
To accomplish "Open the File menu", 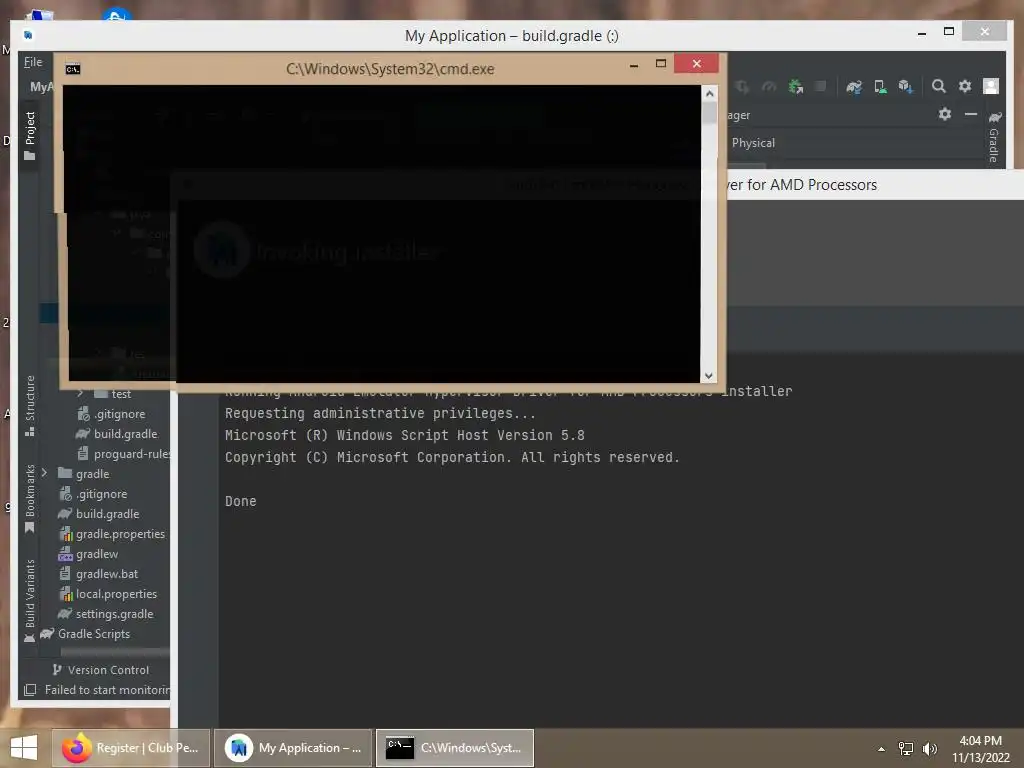I will pos(33,62).
